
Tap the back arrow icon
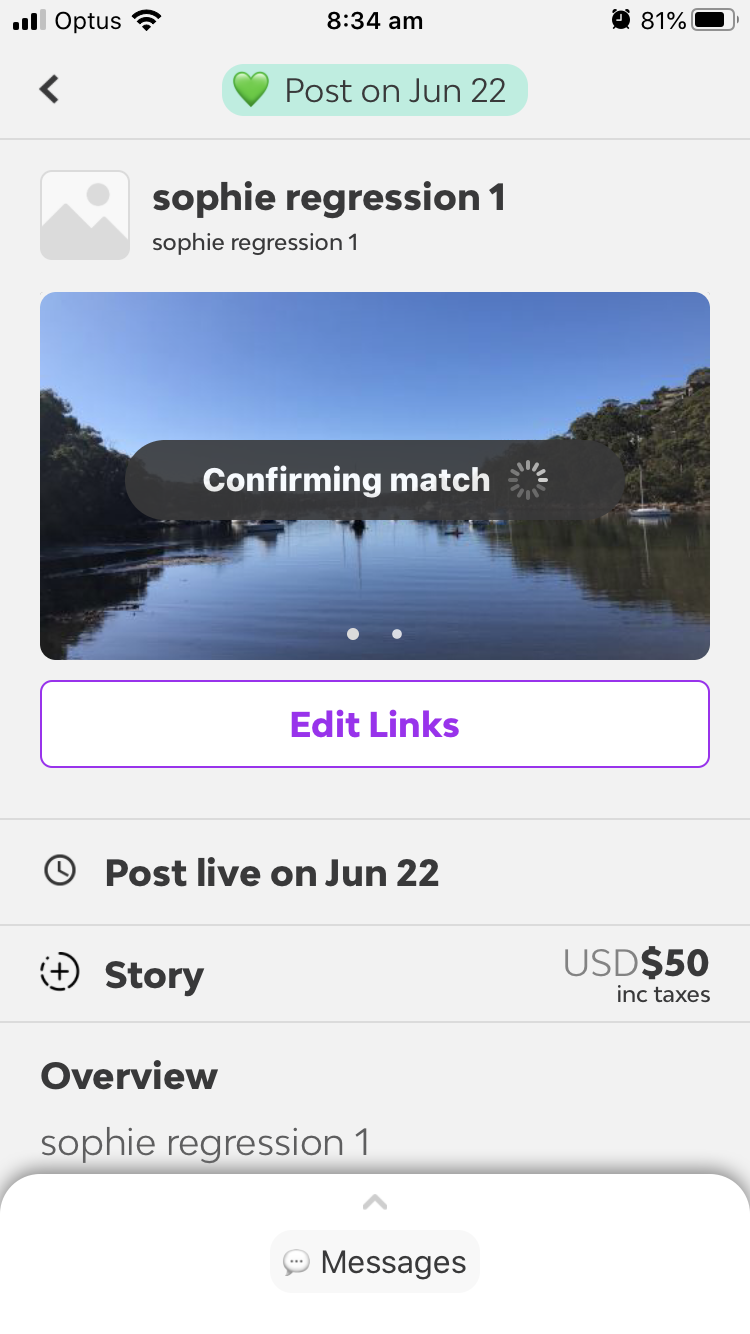pyautogui.click(x=49, y=89)
